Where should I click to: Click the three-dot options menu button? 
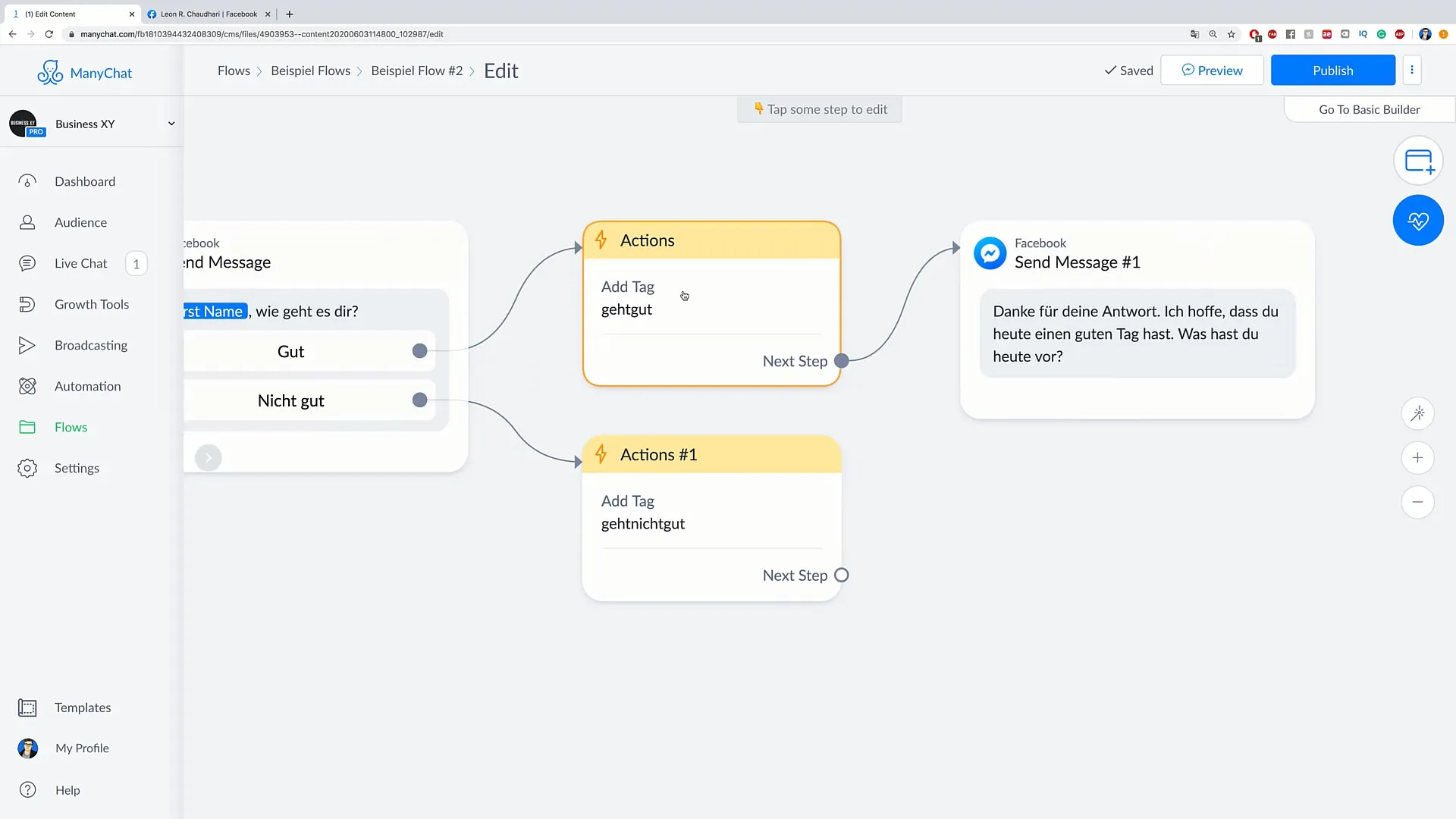point(1412,70)
